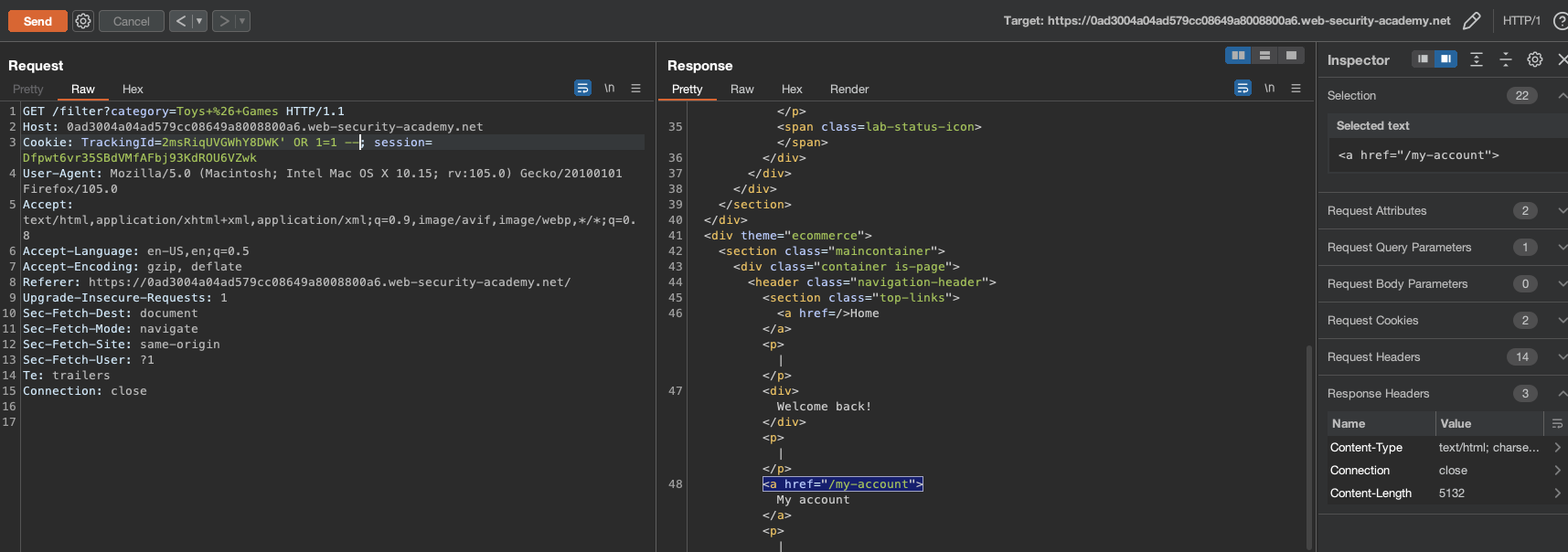Select the Hex tab in Request

[x=133, y=90]
